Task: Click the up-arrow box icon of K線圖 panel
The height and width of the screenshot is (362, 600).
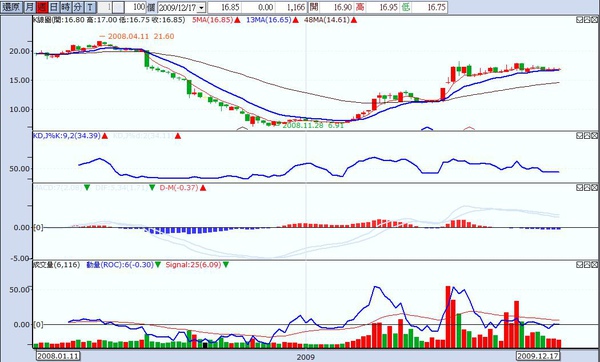Action: (x=587, y=20)
